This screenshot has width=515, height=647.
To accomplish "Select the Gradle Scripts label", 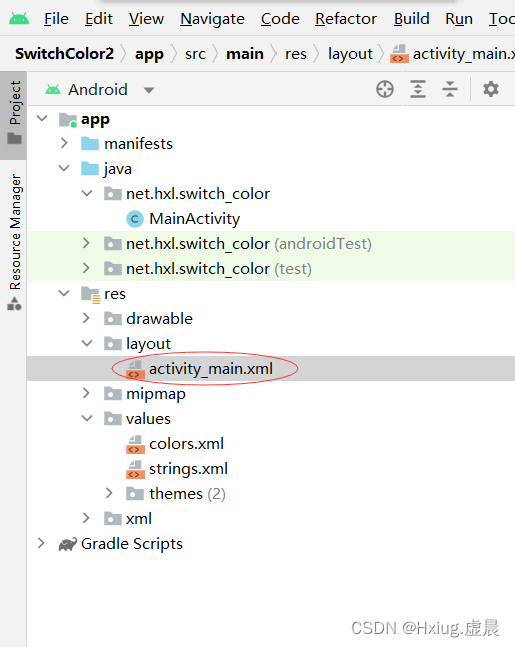I will coord(132,544).
